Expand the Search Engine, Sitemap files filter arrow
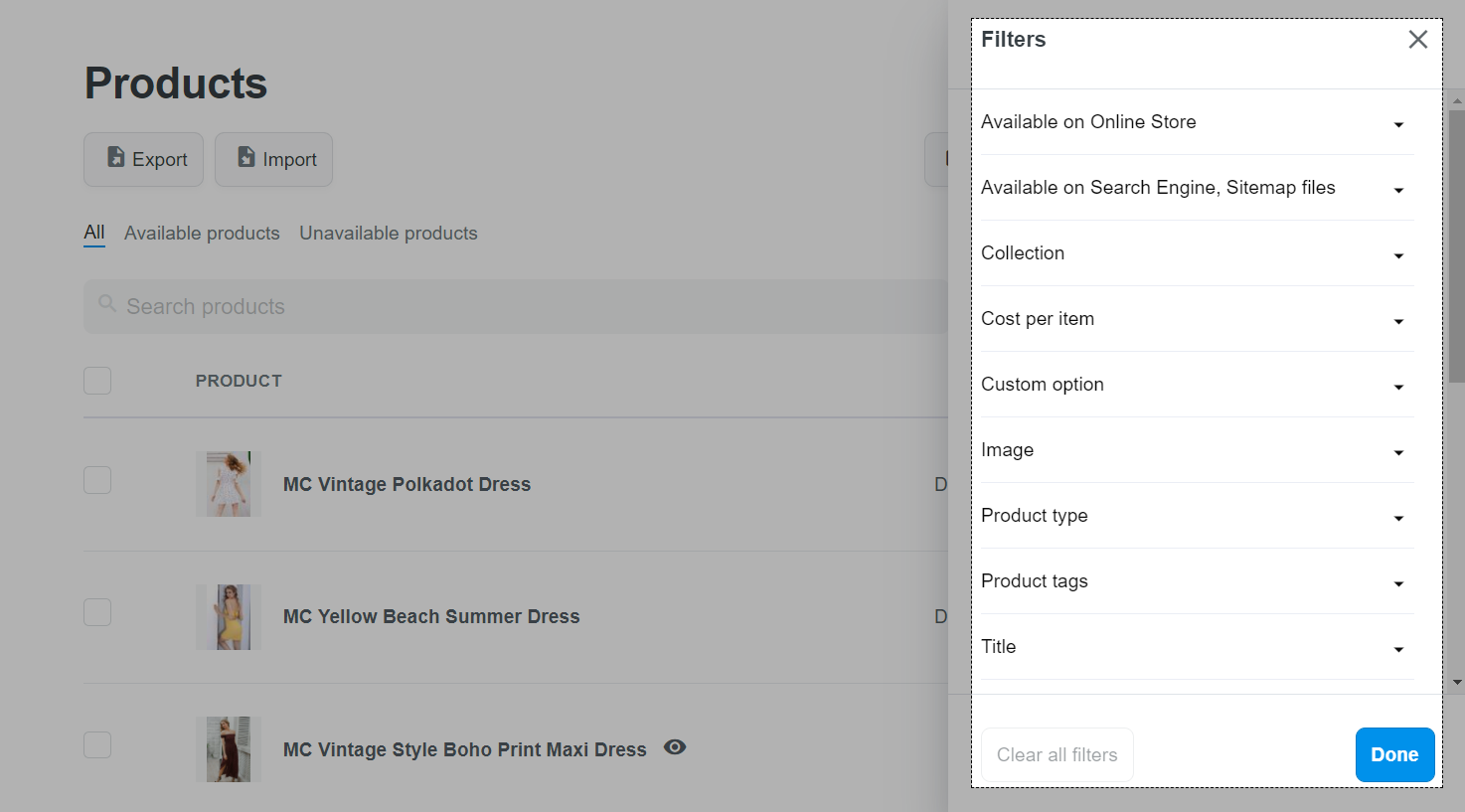Viewport: 1465px width, 812px height. tap(1398, 191)
